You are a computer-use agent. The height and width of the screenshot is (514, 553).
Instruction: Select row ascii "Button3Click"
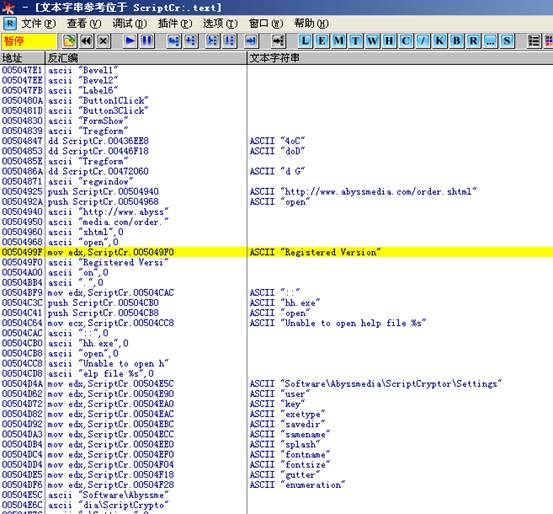(276, 111)
